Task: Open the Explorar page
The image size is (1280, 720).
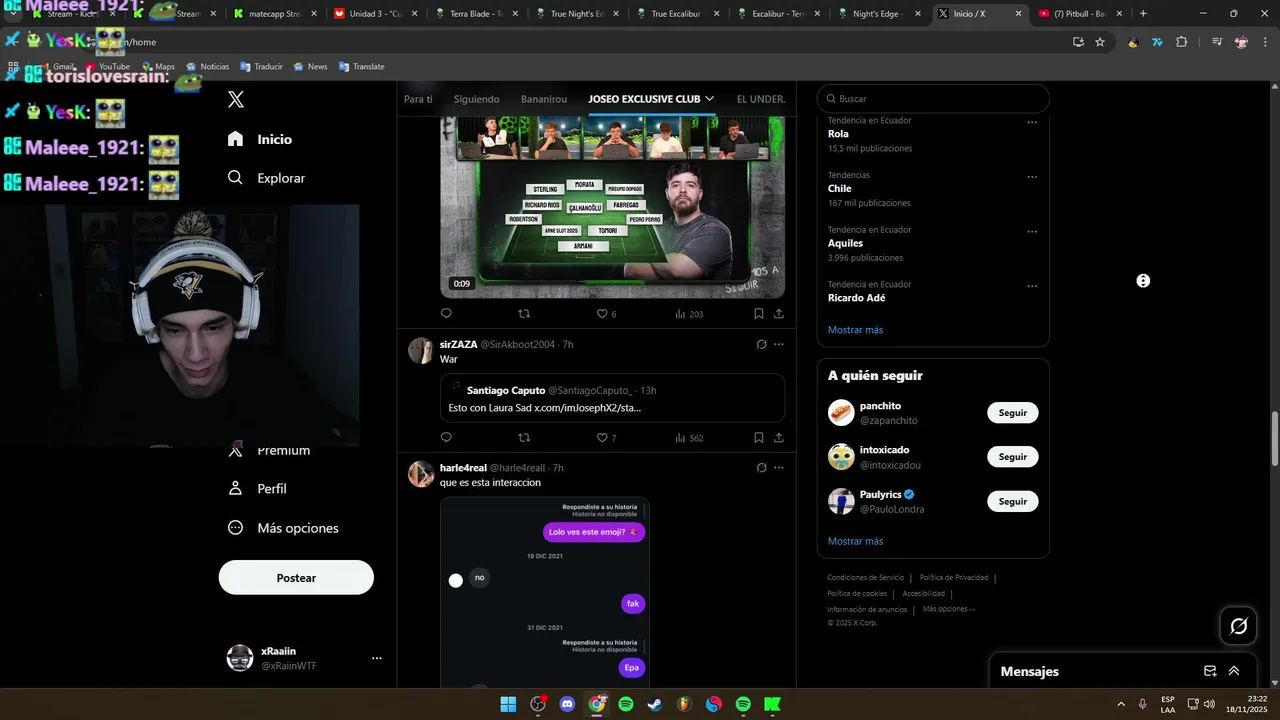Action: (x=266, y=178)
